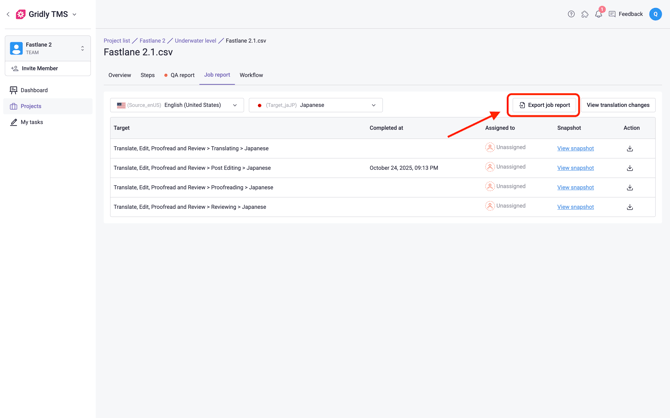Download the Translating step report

coord(630,148)
